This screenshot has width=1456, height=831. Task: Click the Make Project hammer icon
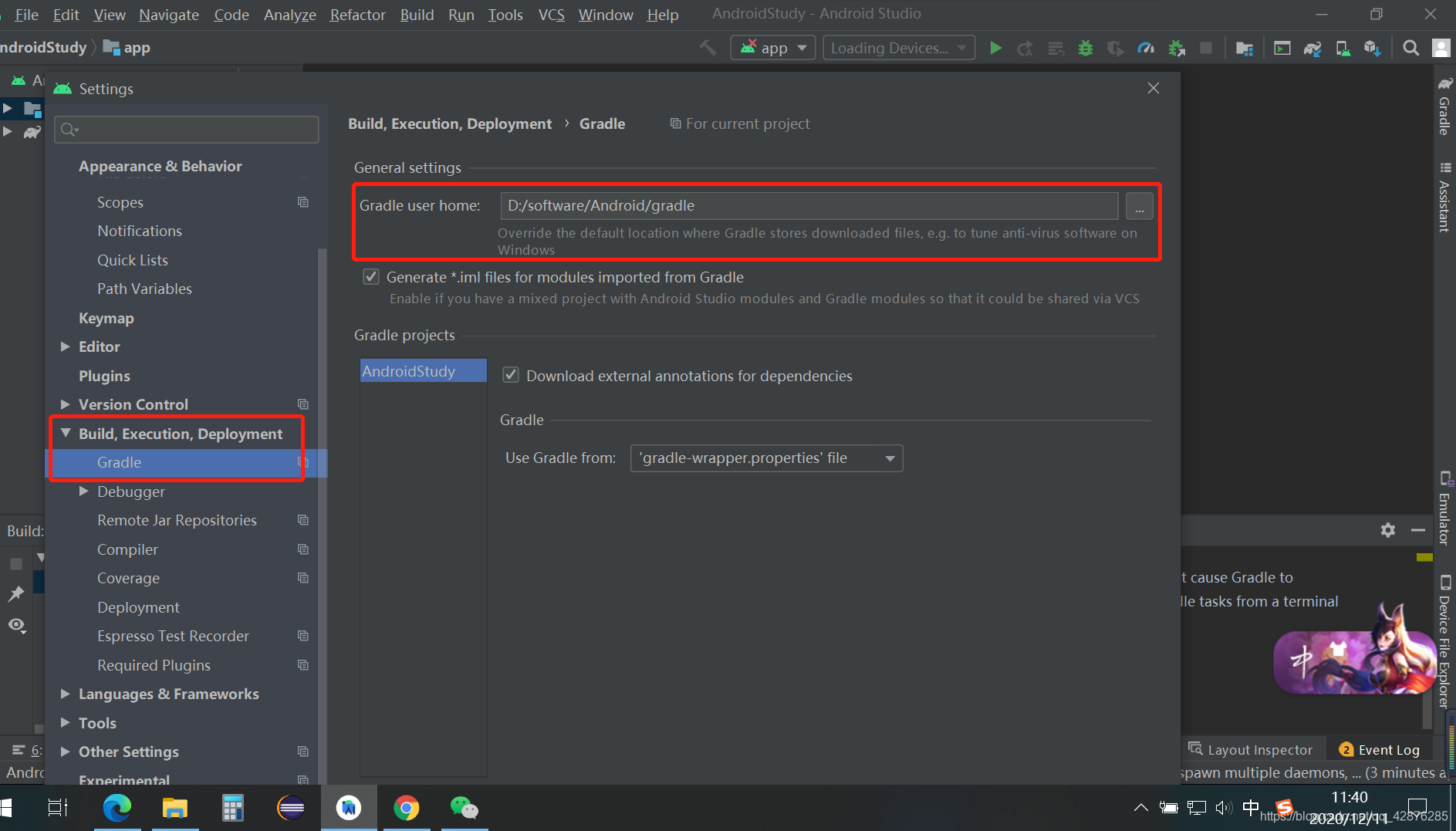708,48
